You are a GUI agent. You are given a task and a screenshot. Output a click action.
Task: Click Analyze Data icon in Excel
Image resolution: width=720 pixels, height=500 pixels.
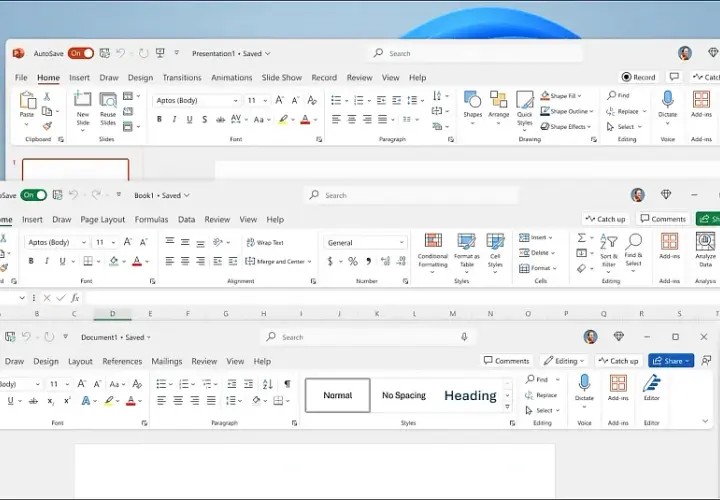pos(705,242)
